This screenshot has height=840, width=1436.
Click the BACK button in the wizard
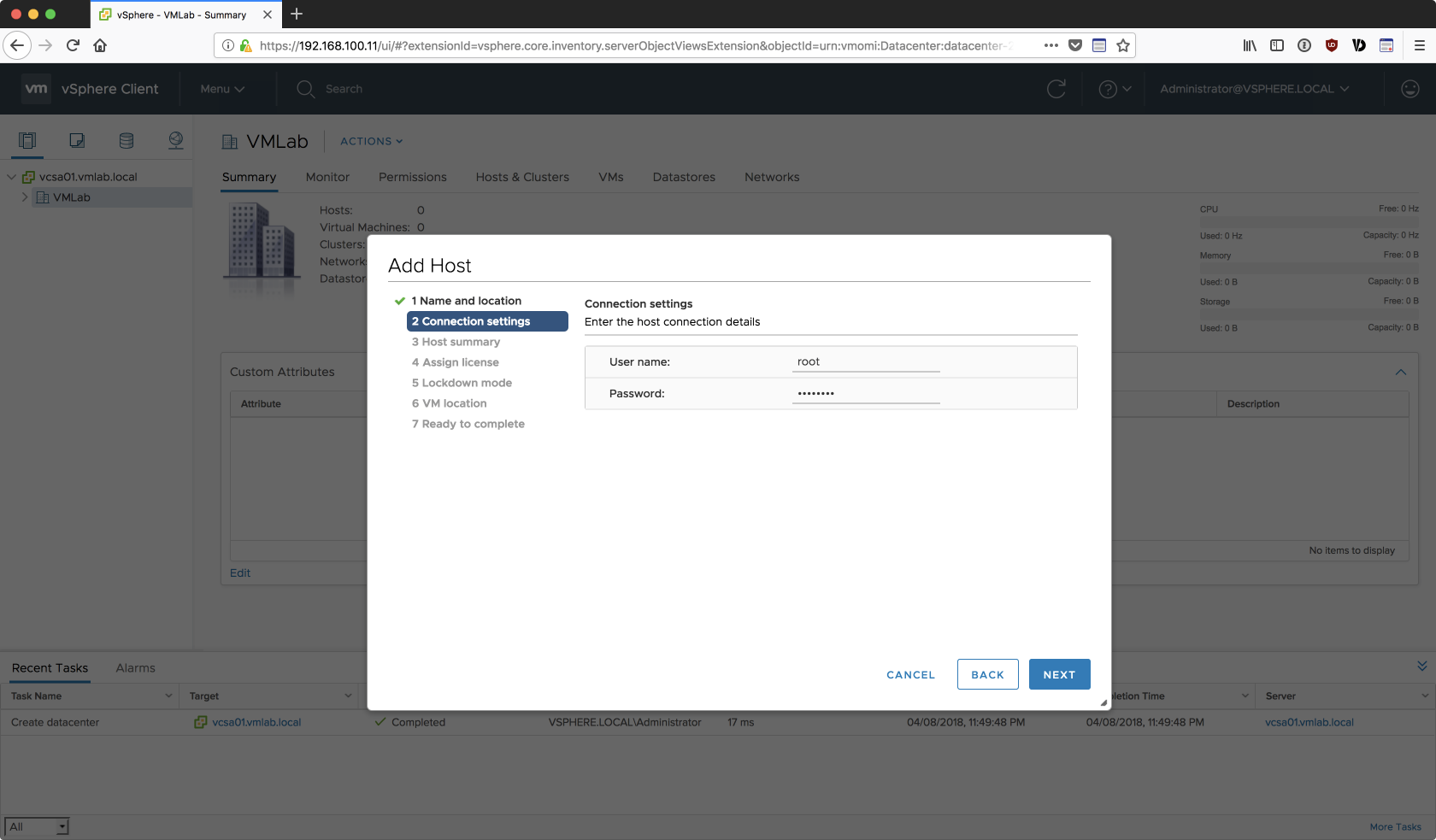tap(987, 674)
